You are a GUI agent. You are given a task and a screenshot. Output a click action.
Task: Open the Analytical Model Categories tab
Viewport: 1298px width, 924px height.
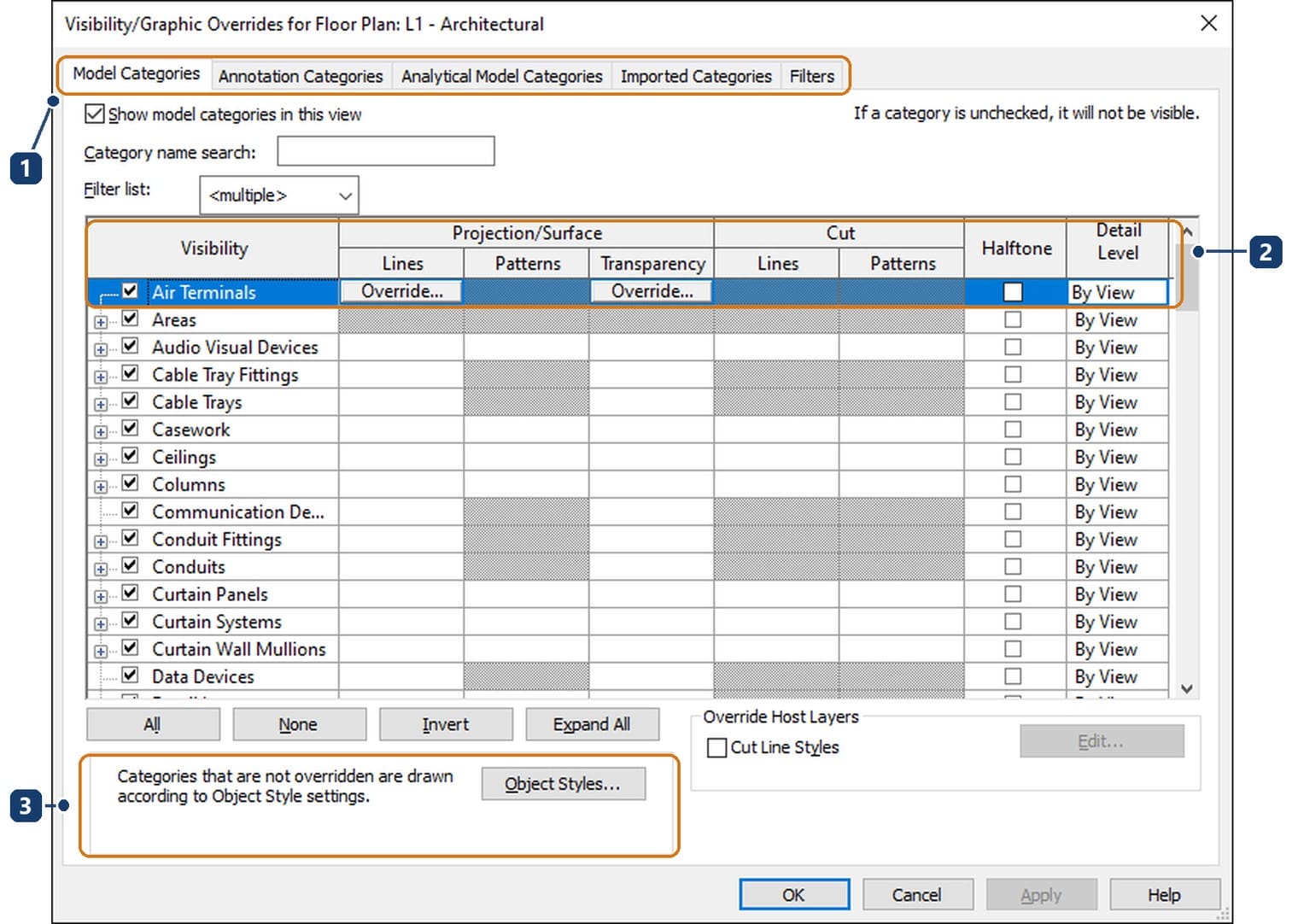[x=502, y=76]
